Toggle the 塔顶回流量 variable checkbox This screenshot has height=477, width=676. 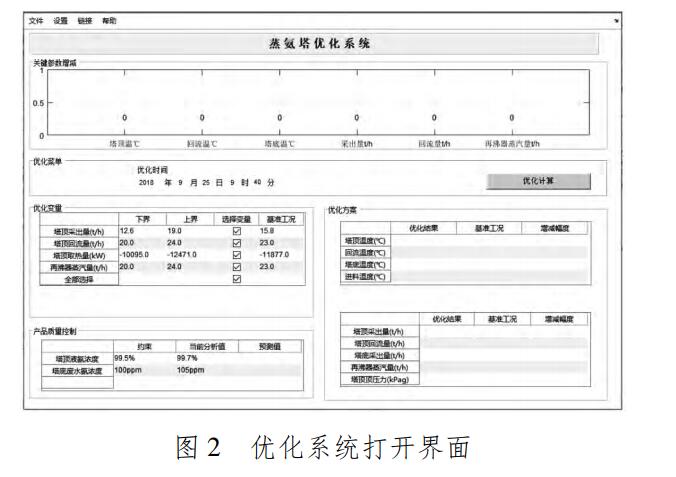click(x=236, y=243)
